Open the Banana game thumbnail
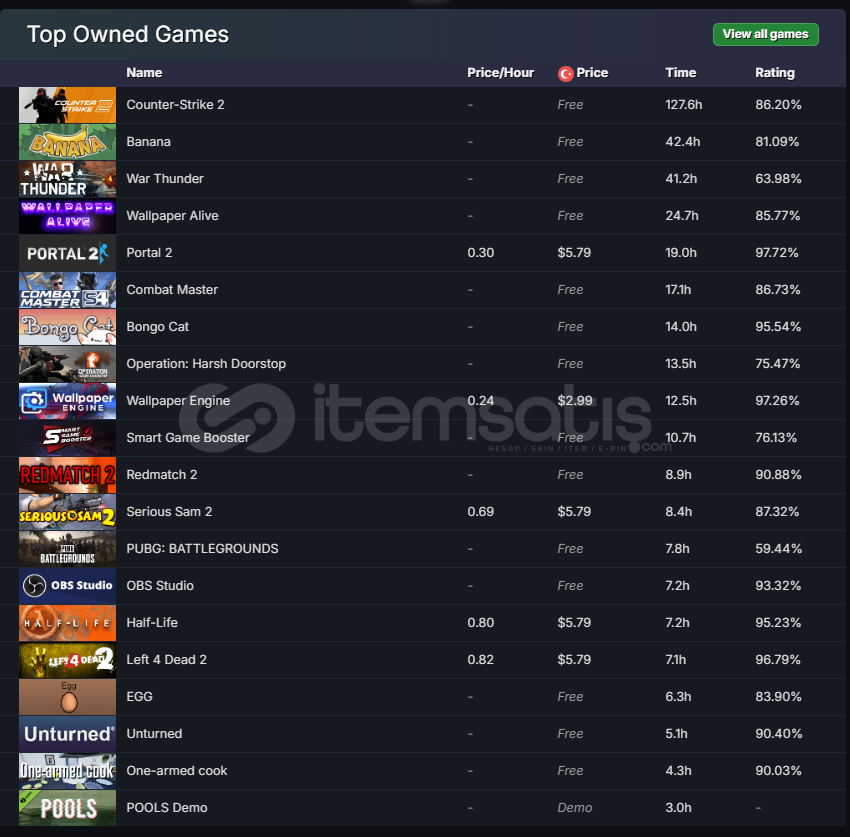850x837 pixels. click(x=67, y=142)
